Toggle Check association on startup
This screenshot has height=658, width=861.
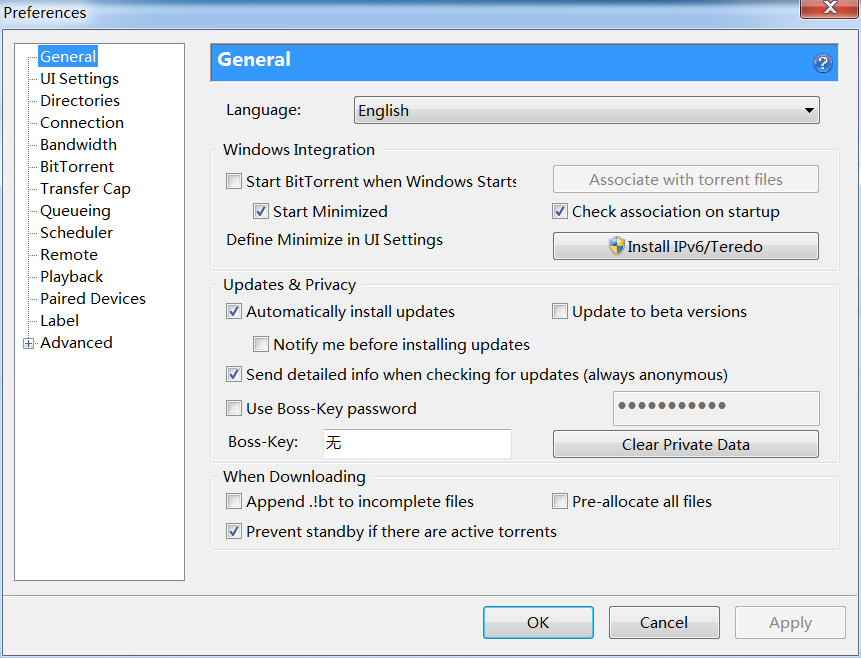click(560, 212)
